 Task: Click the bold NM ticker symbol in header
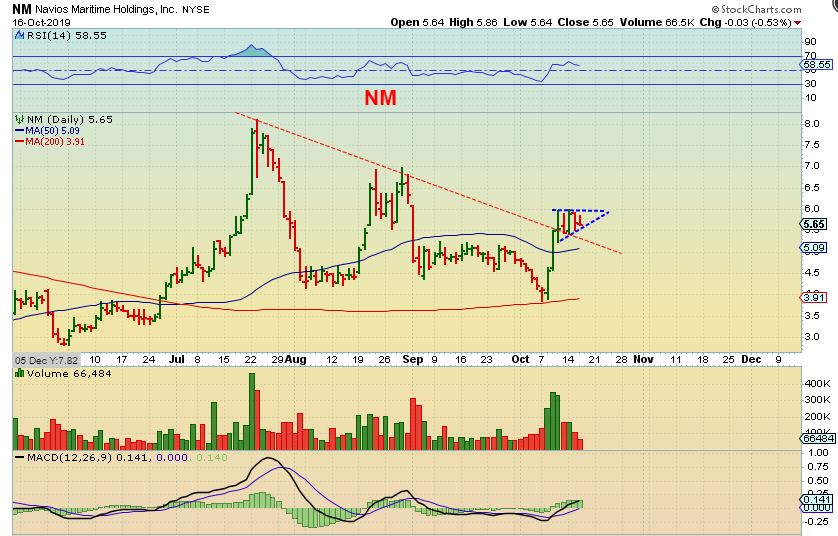pos(22,9)
